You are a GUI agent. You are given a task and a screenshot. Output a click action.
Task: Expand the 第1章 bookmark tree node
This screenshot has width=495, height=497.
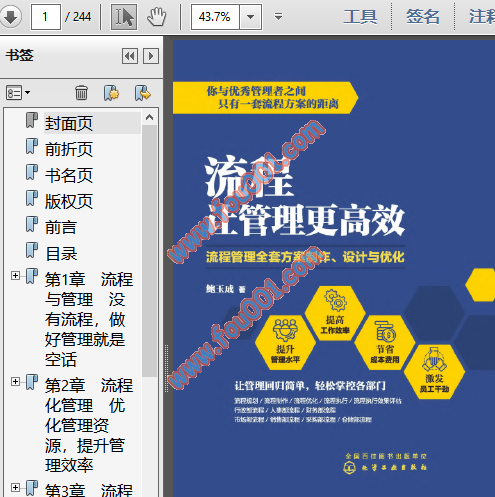tap(15, 276)
